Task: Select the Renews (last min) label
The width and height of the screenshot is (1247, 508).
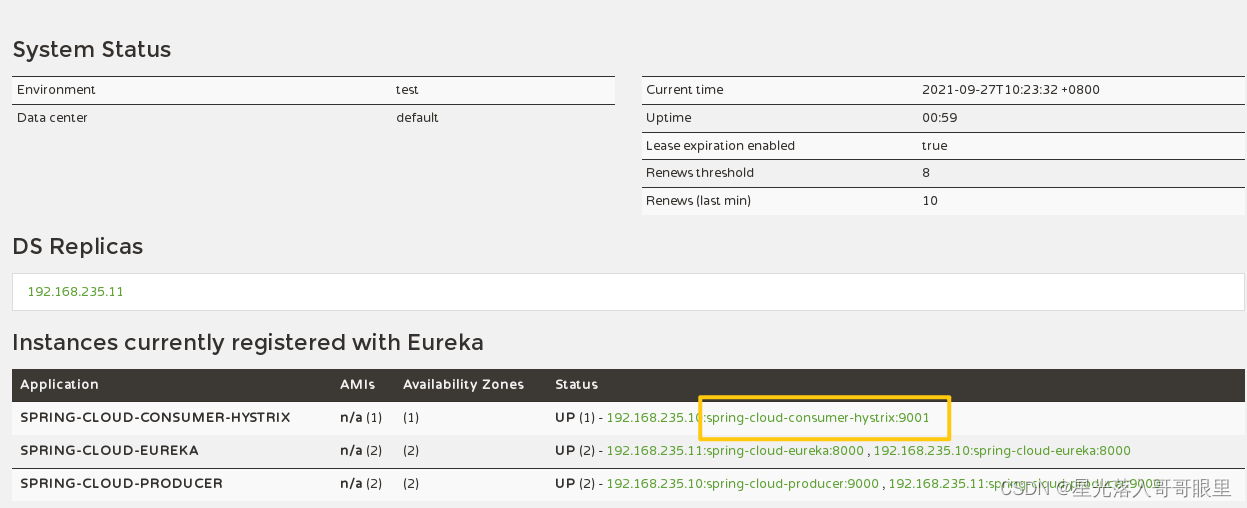Action: (x=698, y=201)
